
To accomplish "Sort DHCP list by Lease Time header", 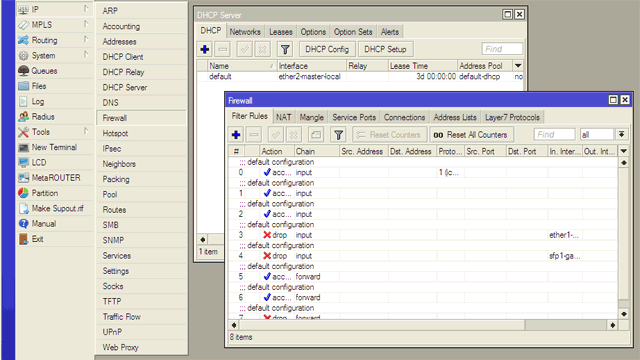I will pyautogui.click(x=422, y=66).
